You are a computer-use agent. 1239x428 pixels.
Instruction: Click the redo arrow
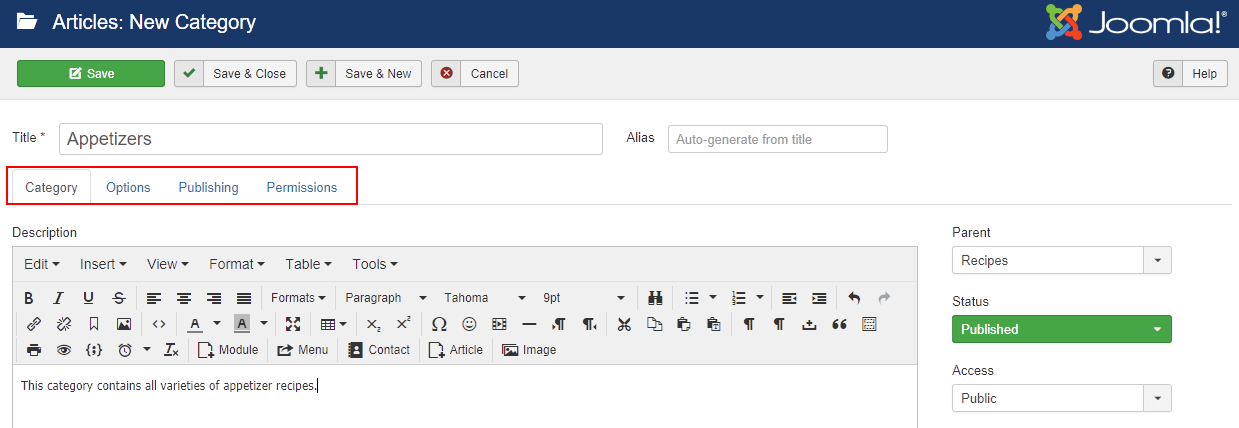point(884,298)
